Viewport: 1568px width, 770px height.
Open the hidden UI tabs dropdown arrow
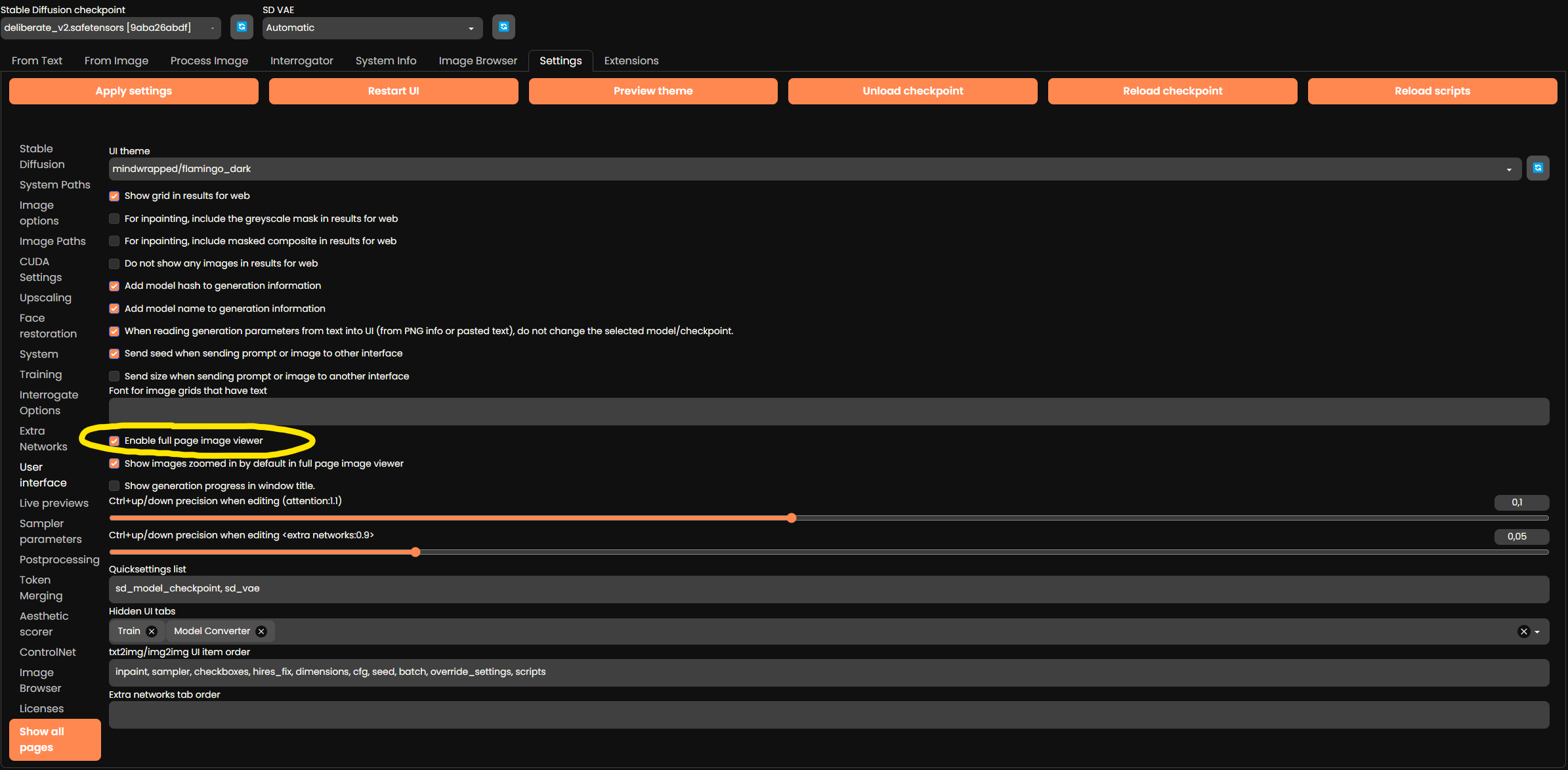pyautogui.click(x=1536, y=631)
